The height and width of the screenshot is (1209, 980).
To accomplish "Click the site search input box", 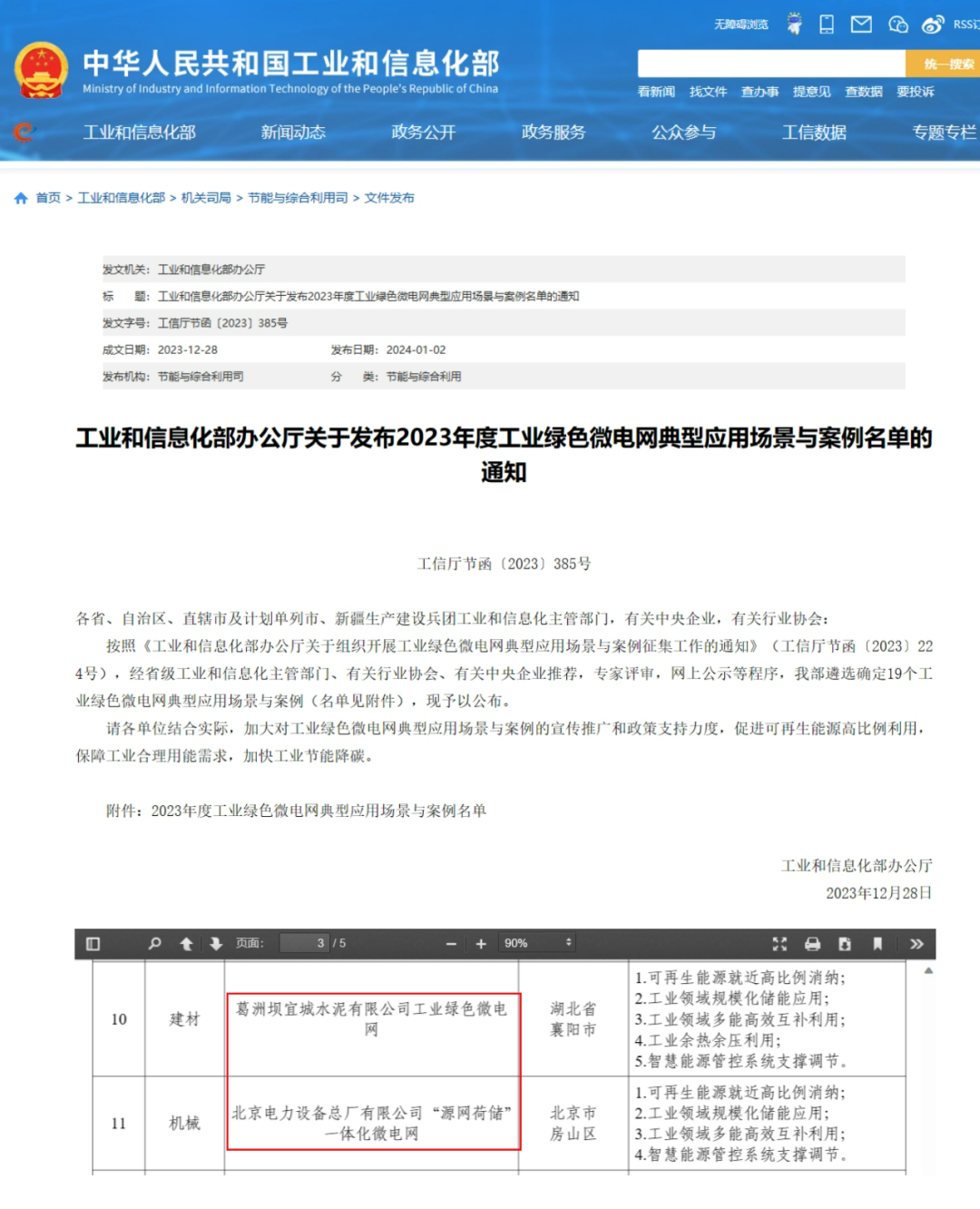I will (x=771, y=64).
